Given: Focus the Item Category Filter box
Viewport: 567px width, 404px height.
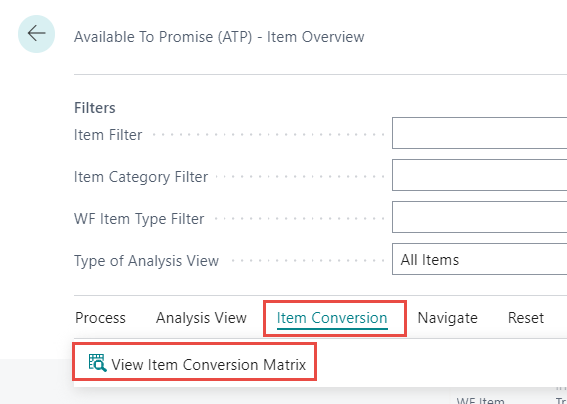Looking at the screenshot, I should point(479,175).
